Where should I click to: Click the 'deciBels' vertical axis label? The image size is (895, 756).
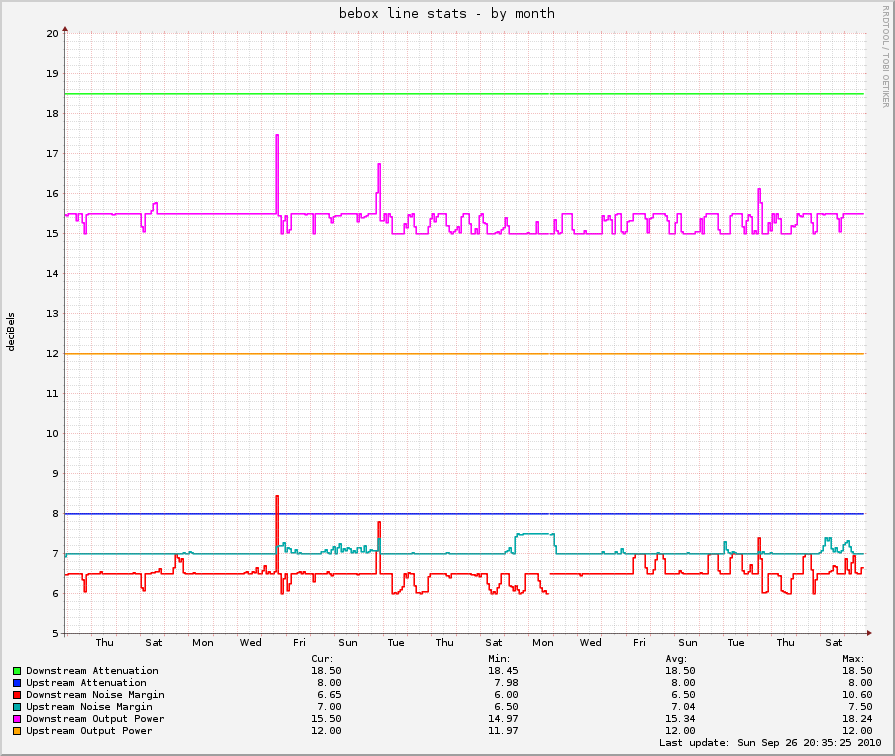[11, 332]
